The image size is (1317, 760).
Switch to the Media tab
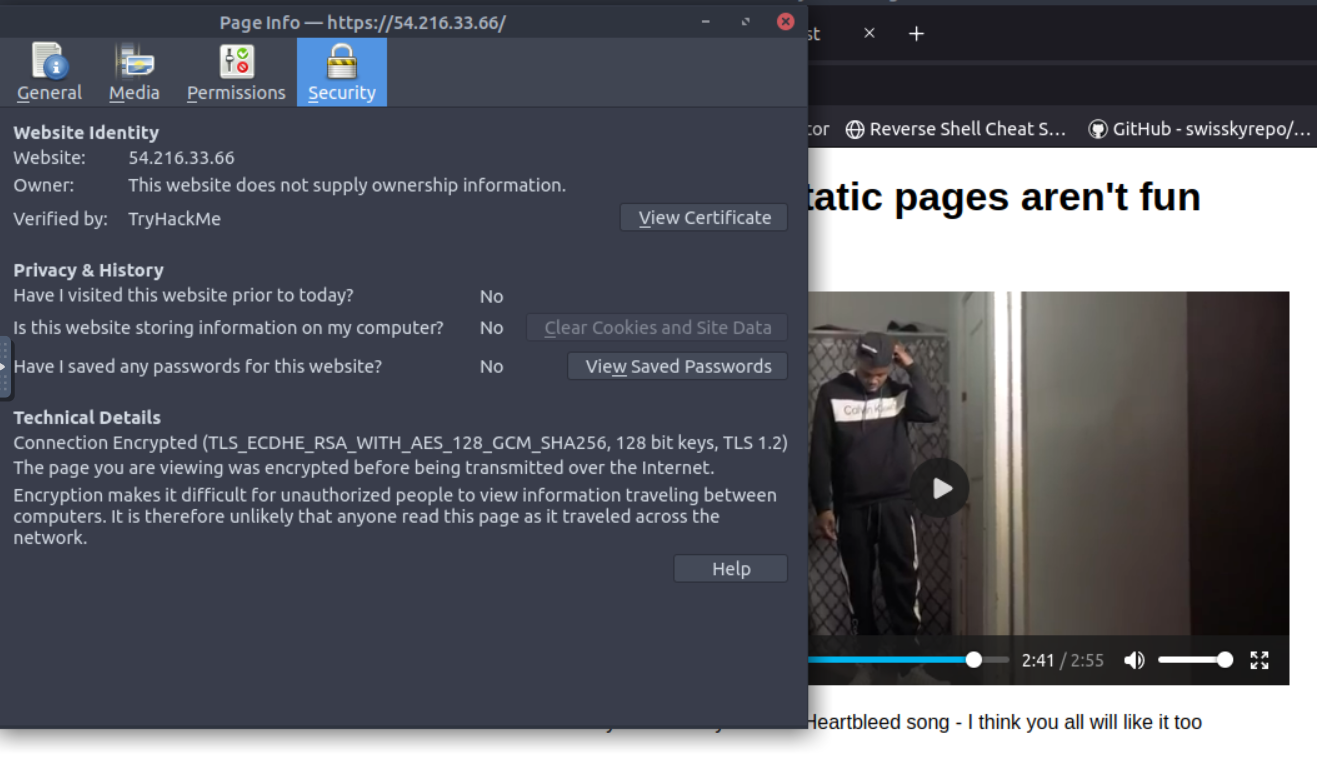coord(134,72)
